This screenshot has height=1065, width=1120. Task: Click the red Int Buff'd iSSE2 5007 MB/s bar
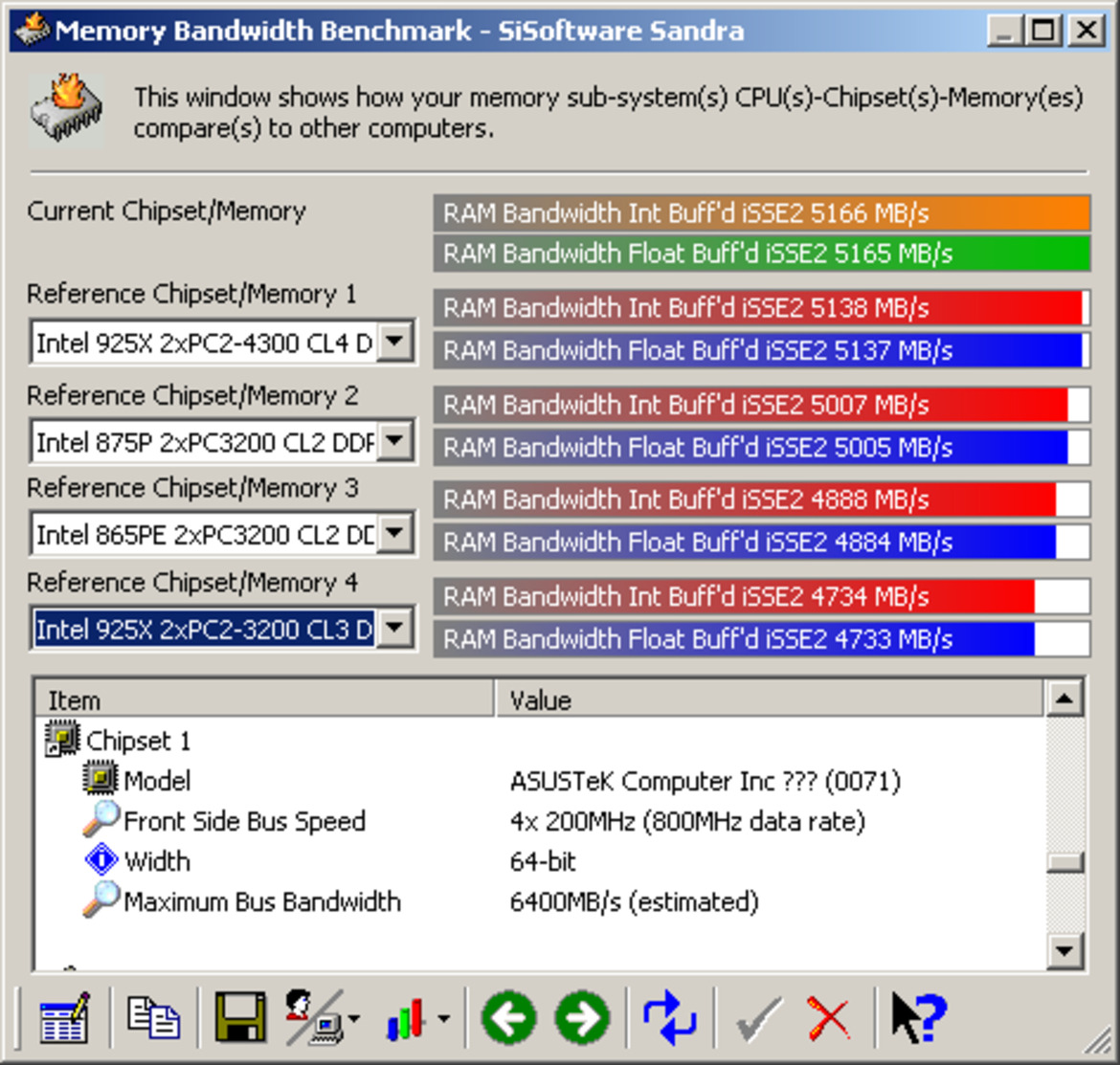pos(761,405)
